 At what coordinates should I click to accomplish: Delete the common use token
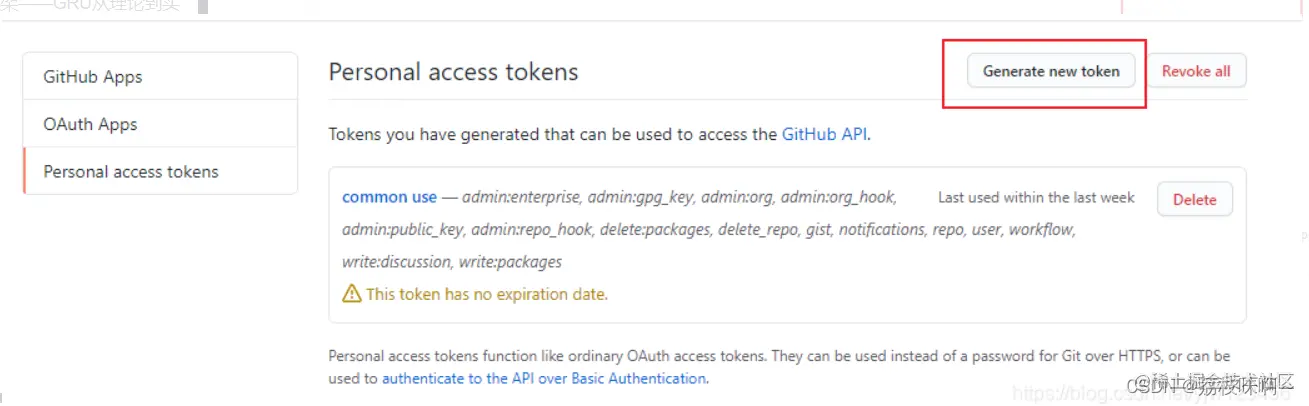coord(1194,199)
